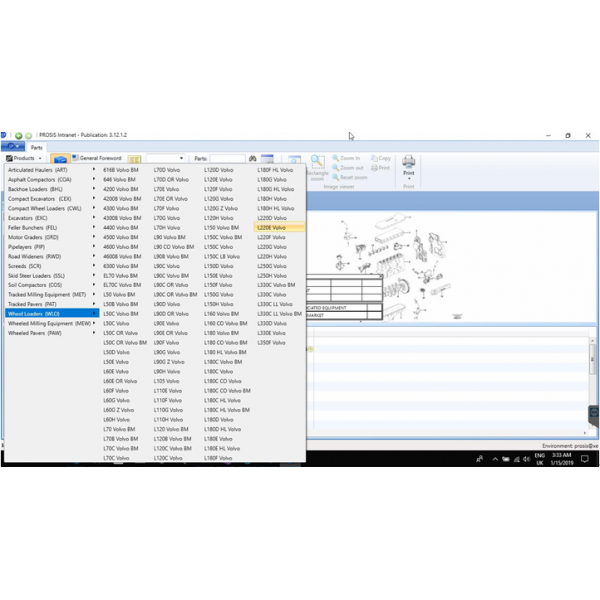The image size is (600, 600).
Task: Click Reset zoom in Image viewer
Action: (350, 177)
